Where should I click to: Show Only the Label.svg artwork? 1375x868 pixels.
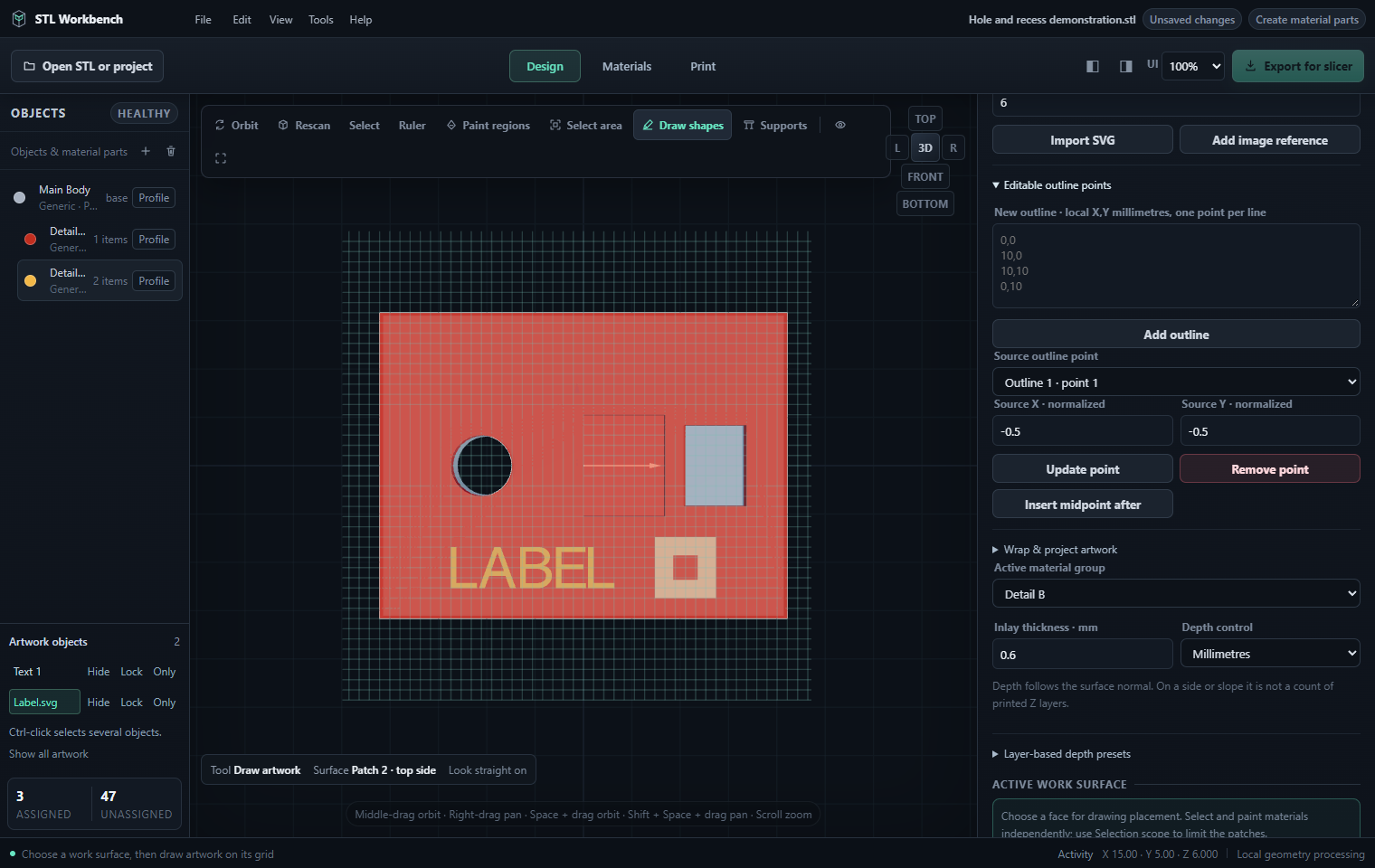point(165,703)
